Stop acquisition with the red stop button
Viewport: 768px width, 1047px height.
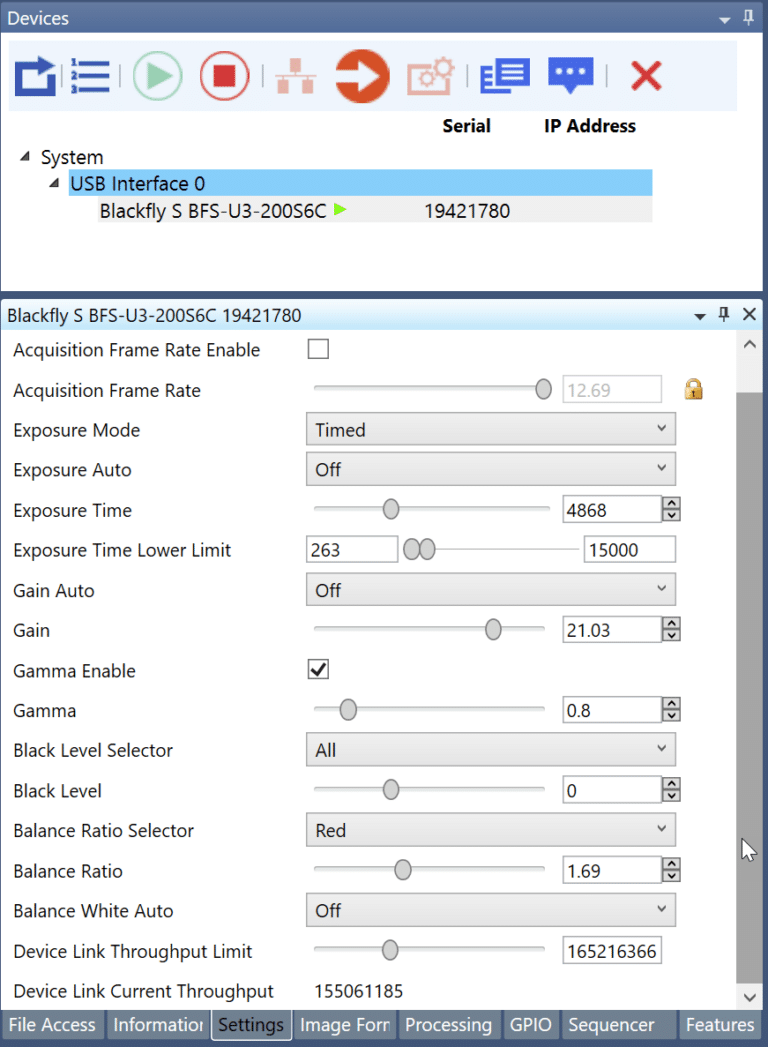click(224, 76)
